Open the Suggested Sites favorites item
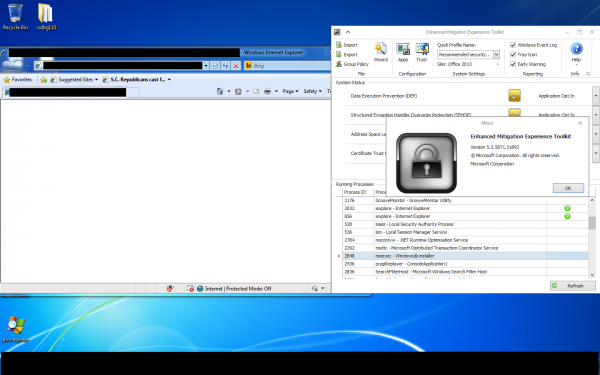Image resolution: width=600 pixels, height=375 pixels. coord(74,80)
